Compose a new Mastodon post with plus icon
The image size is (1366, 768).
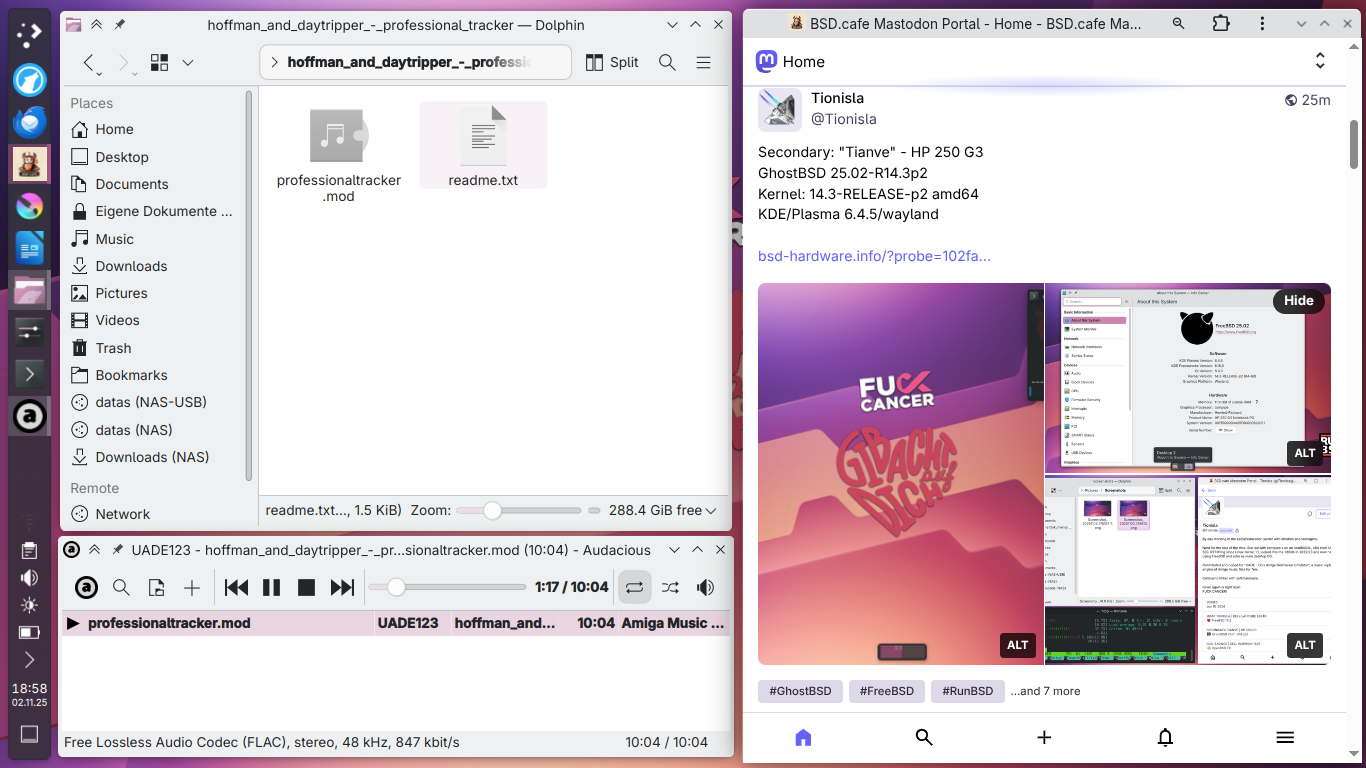tap(1044, 737)
